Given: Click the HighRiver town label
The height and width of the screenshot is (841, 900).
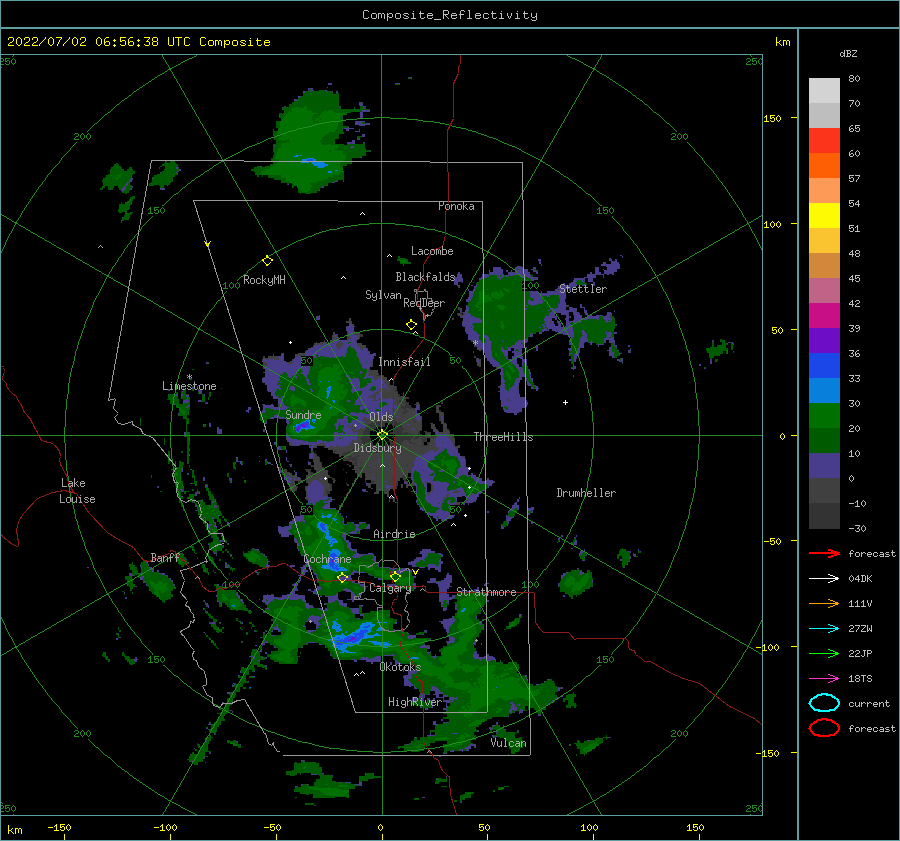Looking at the screenshot, I should click(x=414, y=702).
